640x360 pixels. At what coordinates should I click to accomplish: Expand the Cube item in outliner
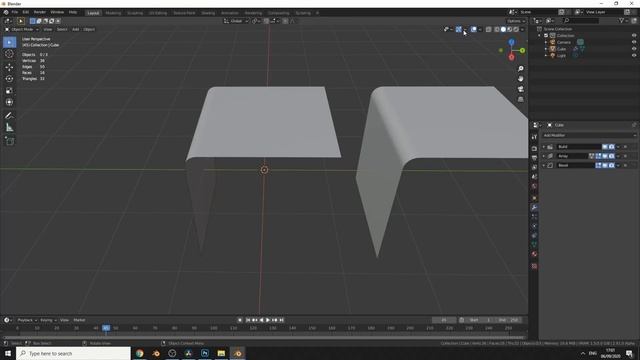click(546, 49)
